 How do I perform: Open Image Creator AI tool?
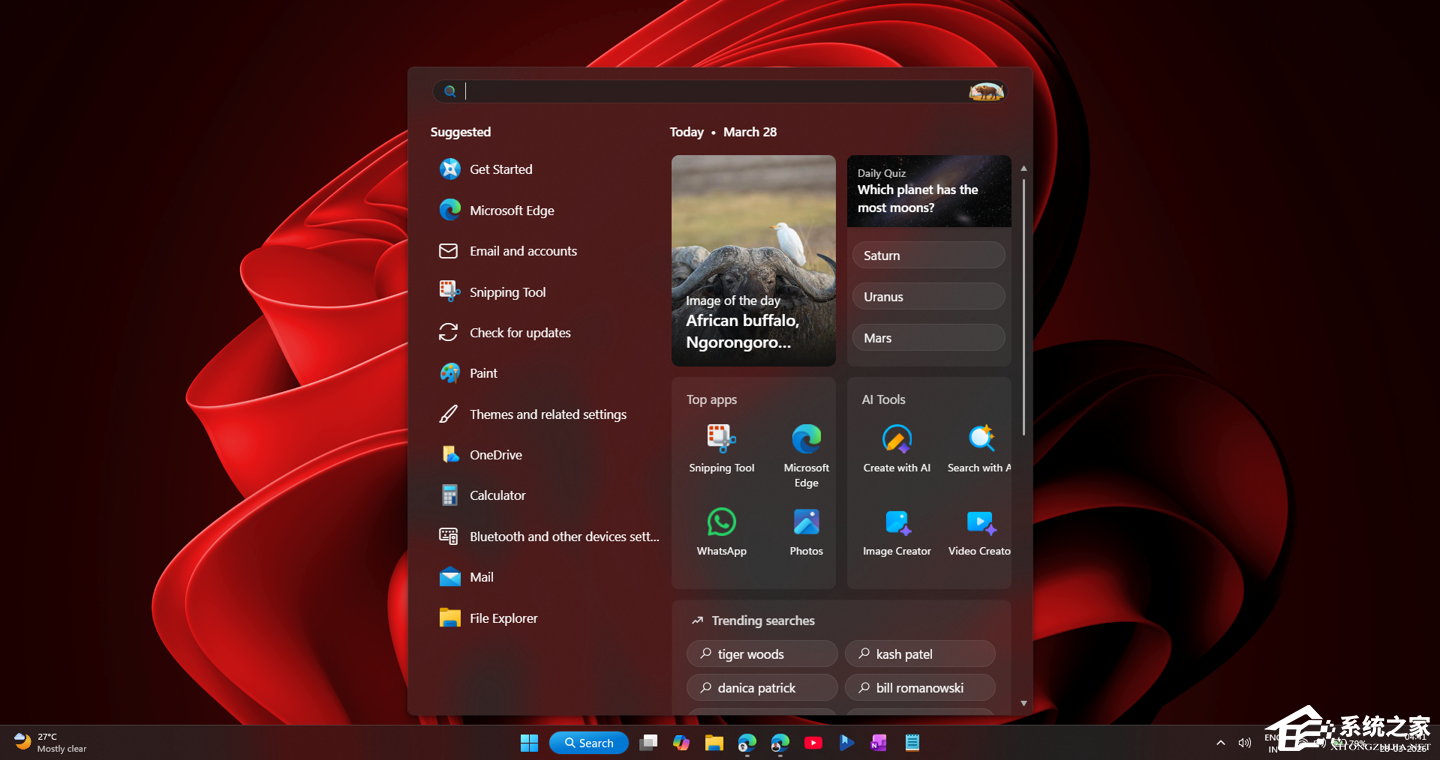click(x=897, y=532)
